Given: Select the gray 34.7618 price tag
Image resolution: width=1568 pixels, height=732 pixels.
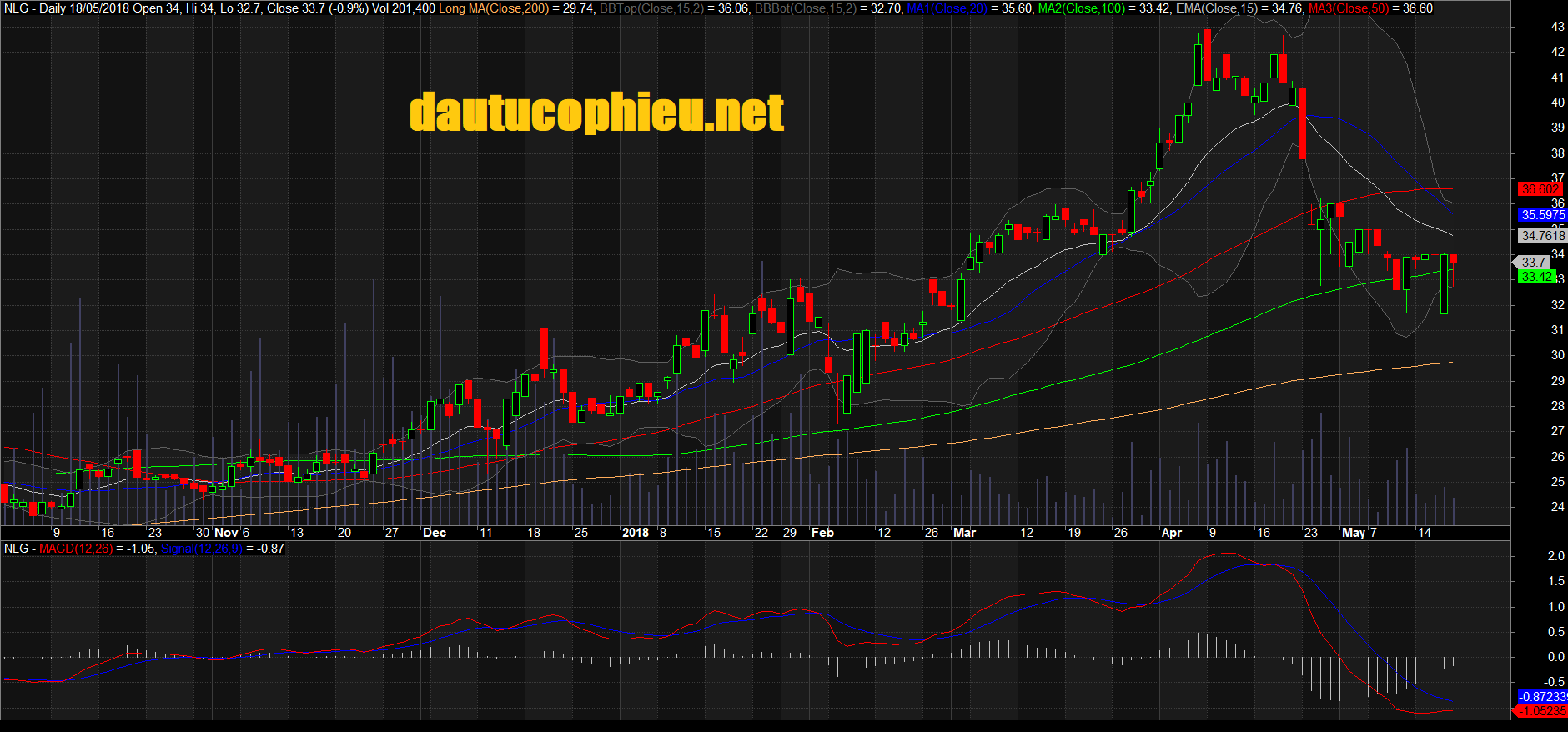Looking at the screenshot, I should pyautogui.click(x=1542, y=236).
